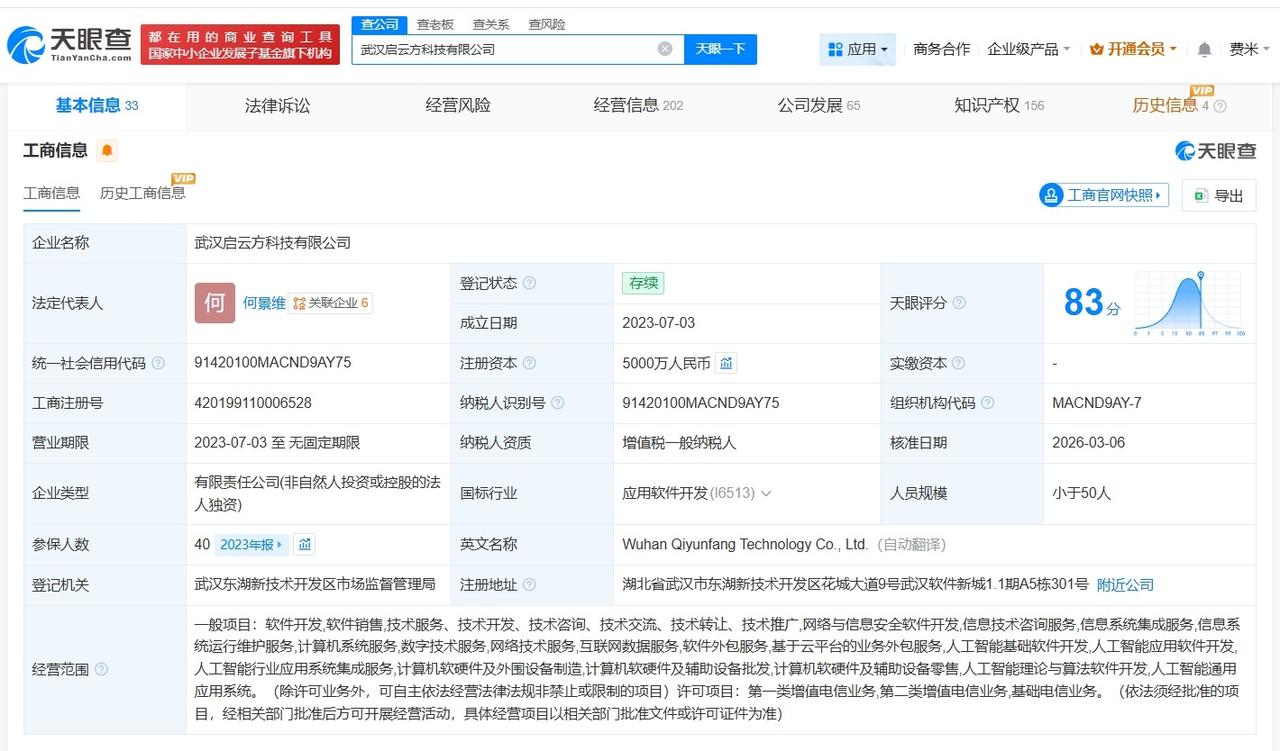Click the chart icon beside 2023年报
The width and height of the screenshot is (1280, 751).
[x=305, y=544]
